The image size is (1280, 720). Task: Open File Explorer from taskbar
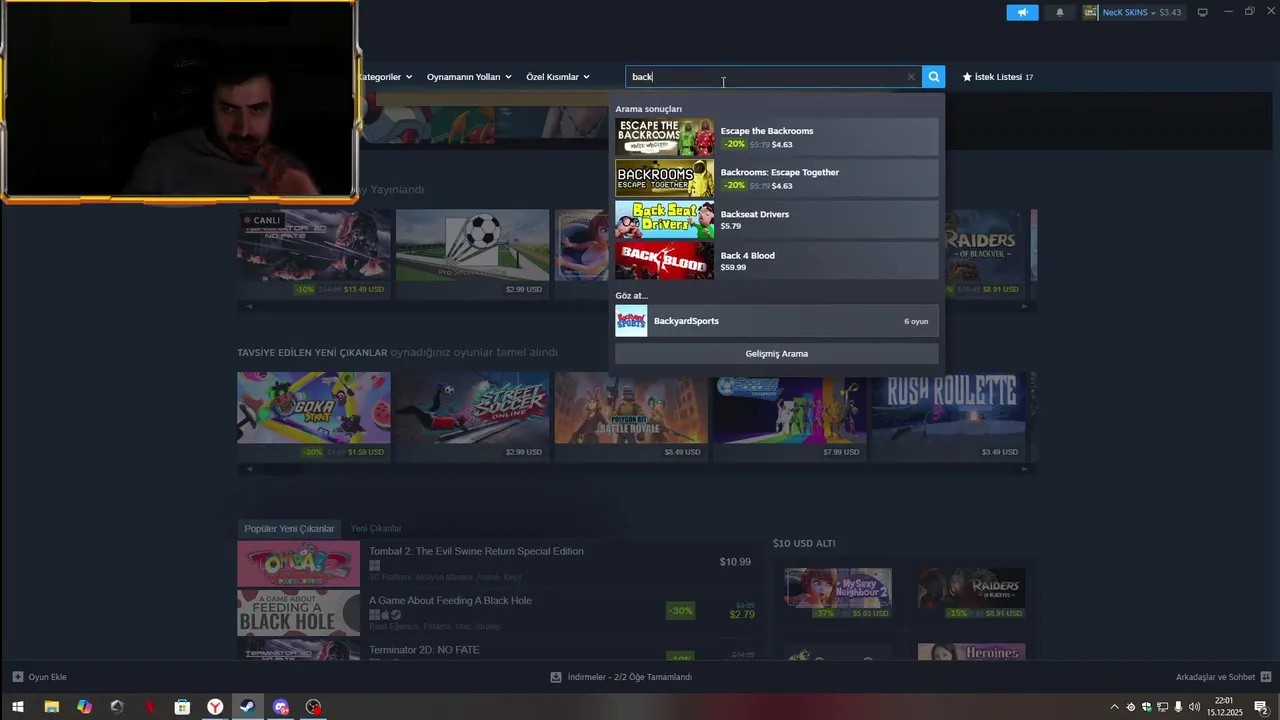tap(51, 707)
